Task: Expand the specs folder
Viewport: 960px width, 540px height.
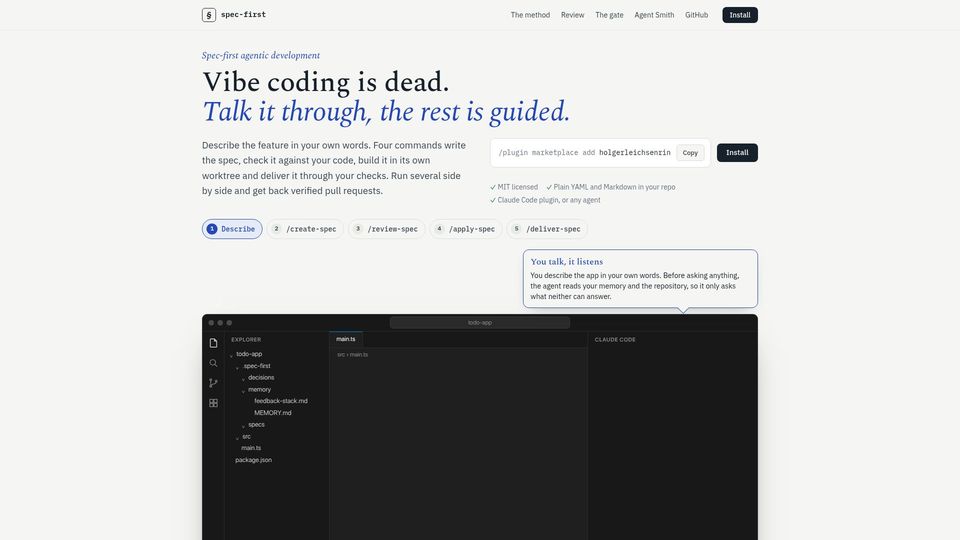Action: pyautogui.click(x=256, y=425)
